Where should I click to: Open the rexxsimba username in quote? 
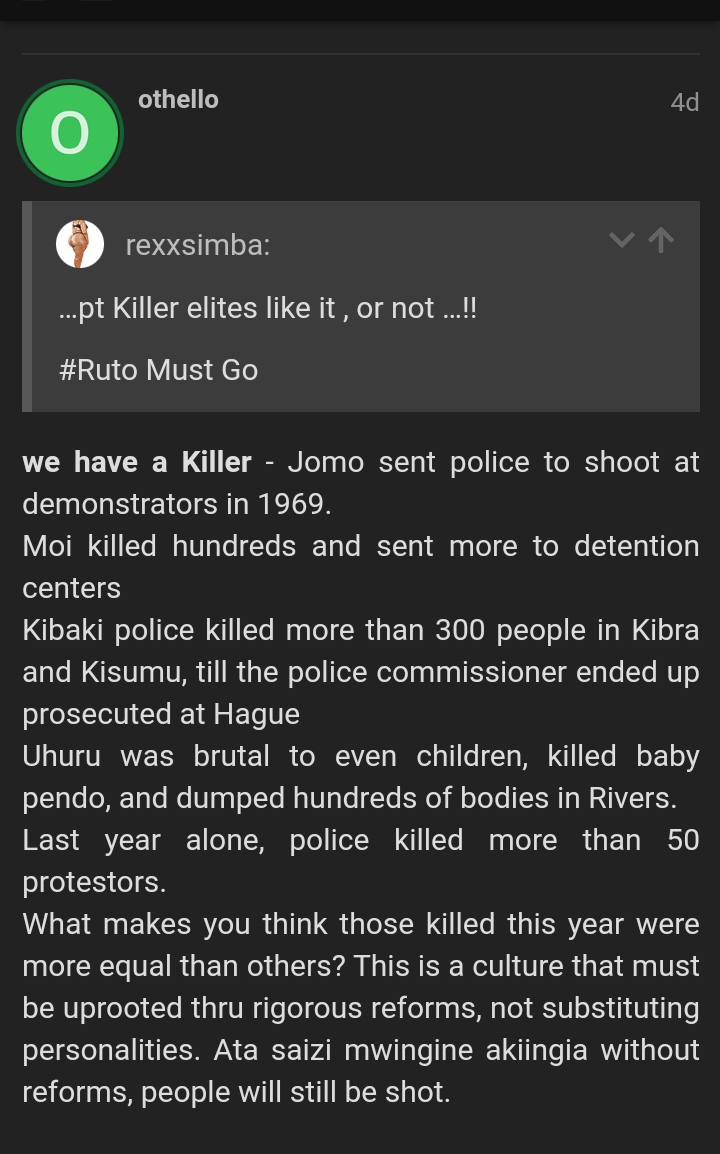coord(197,245)
